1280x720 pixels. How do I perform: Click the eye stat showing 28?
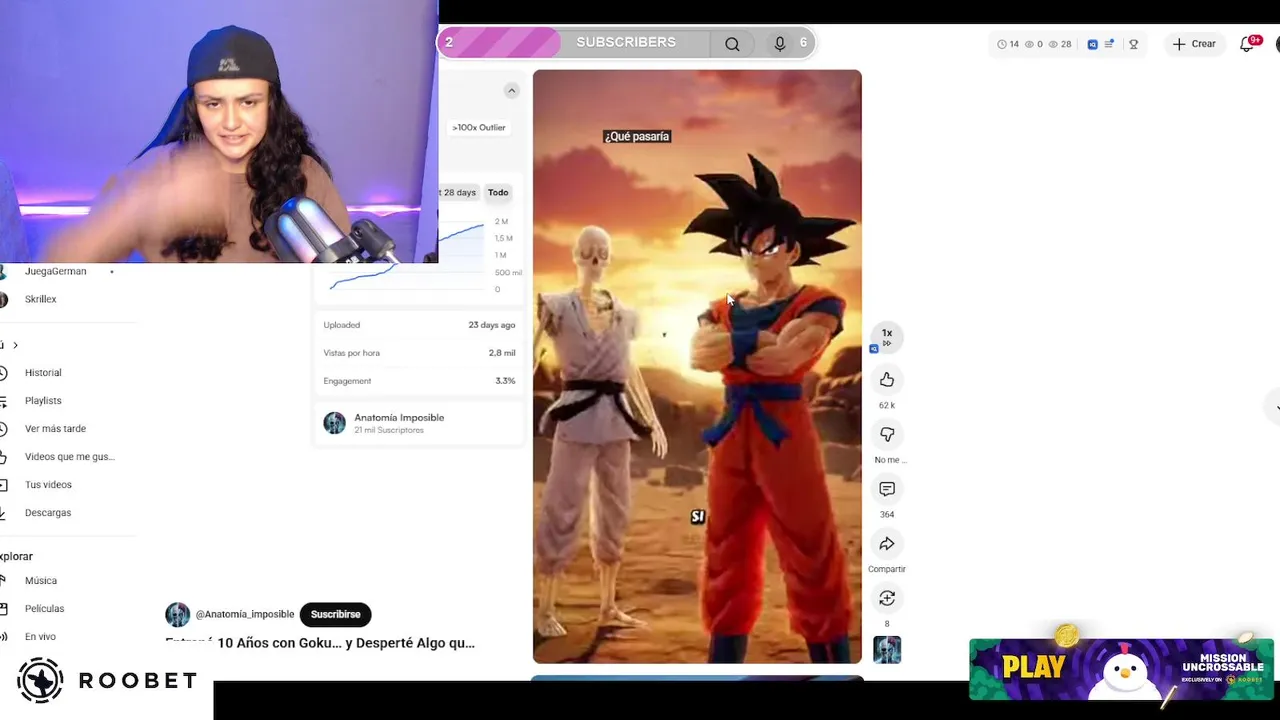point(1059,44)
